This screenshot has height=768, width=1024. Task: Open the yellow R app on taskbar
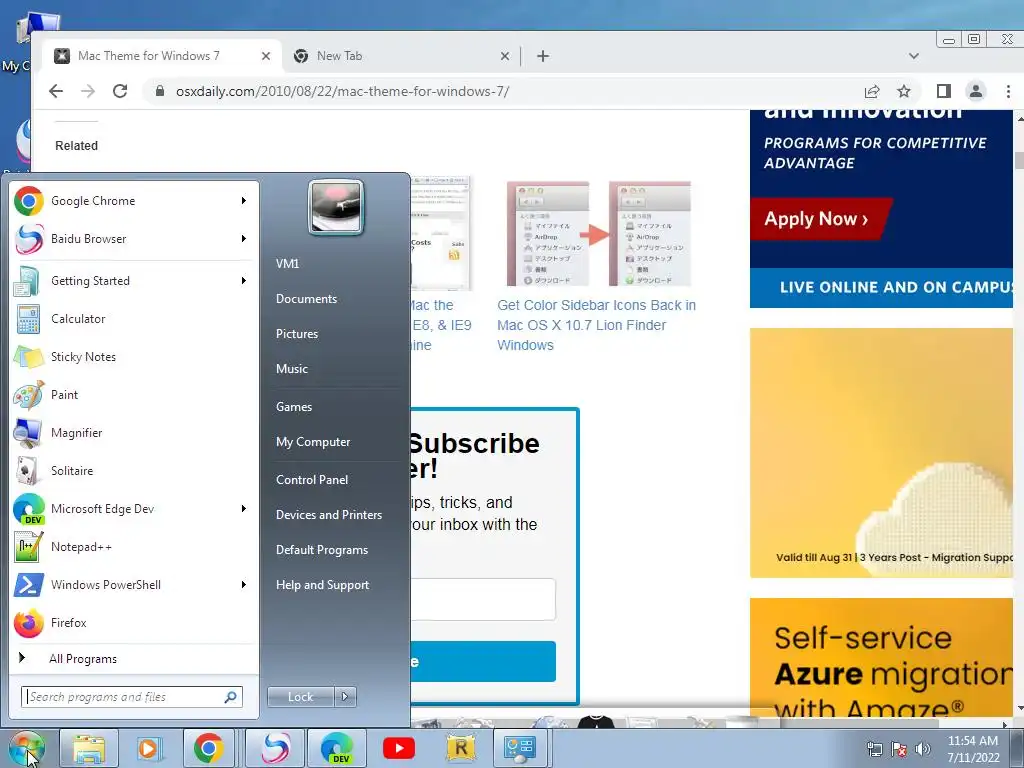coord(460,748)
